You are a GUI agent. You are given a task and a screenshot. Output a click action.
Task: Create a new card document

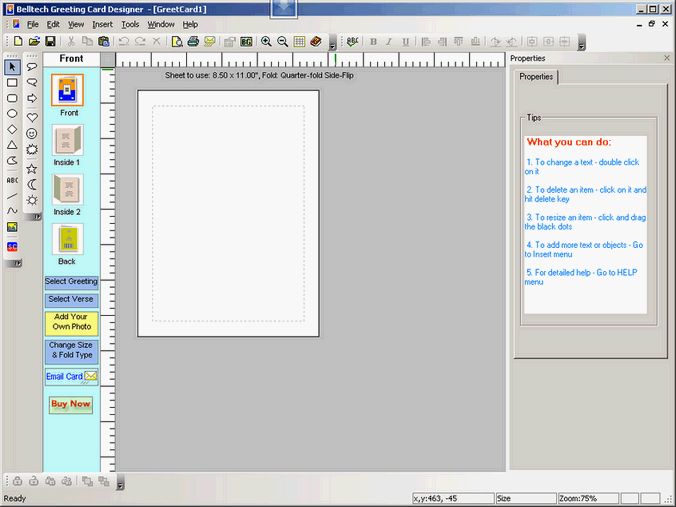tap(18, 41)
